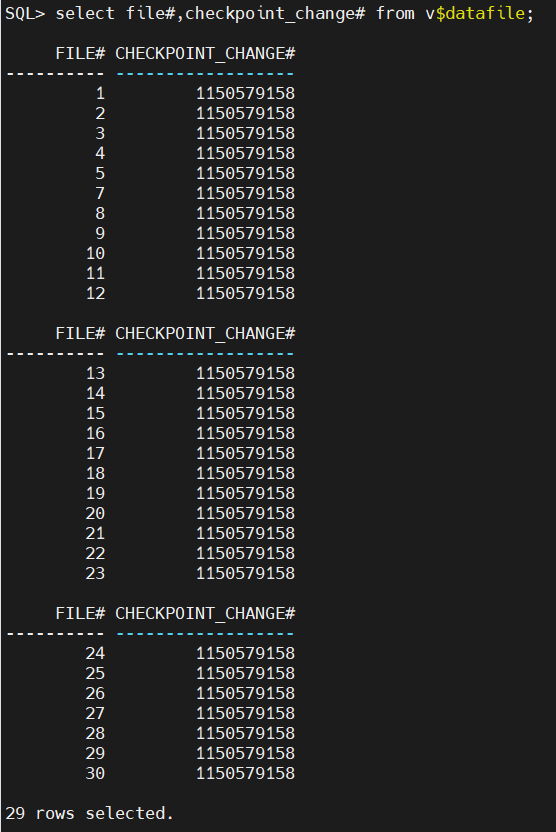Click file number 23 in output
This screenshot has width=556, height=832.
coord(95,574)
